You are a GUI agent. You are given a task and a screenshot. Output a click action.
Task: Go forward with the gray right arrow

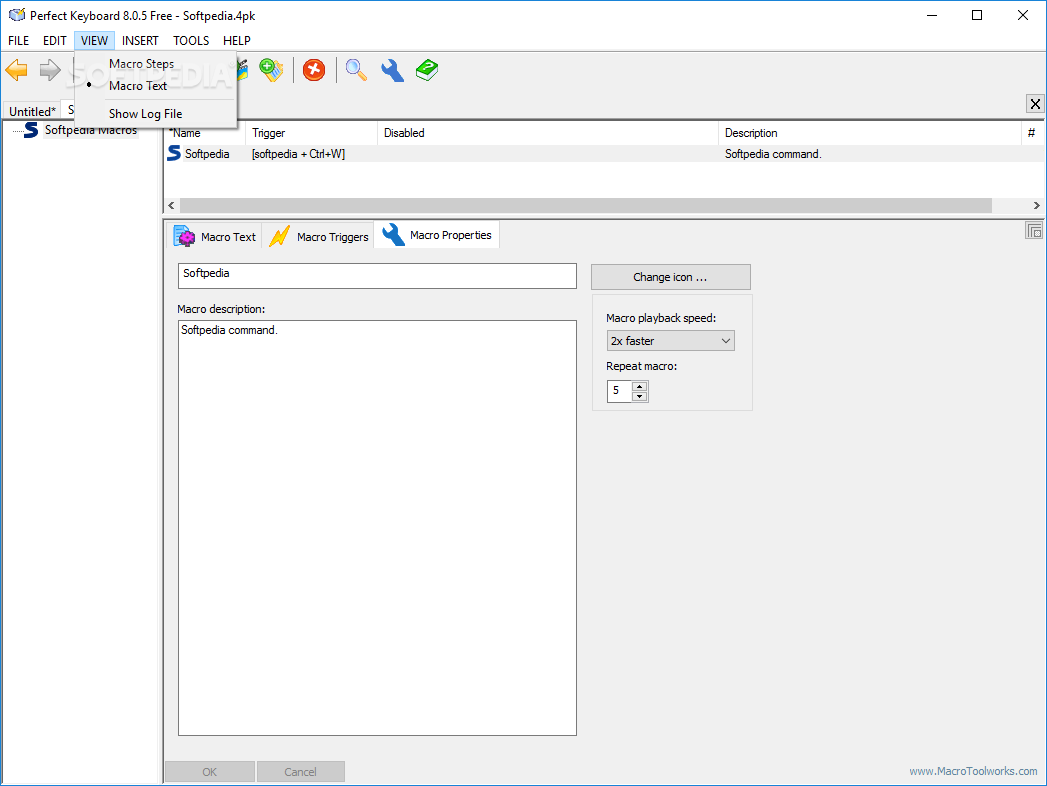[50, 70]
